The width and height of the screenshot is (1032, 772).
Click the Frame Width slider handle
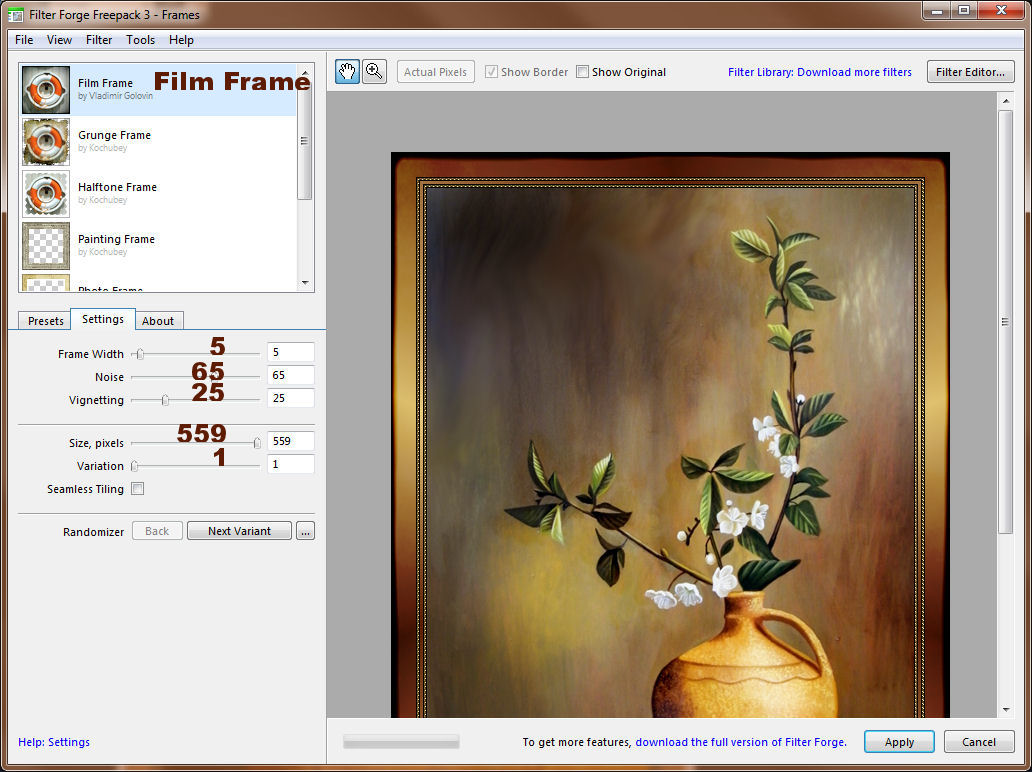pos(140,354)
